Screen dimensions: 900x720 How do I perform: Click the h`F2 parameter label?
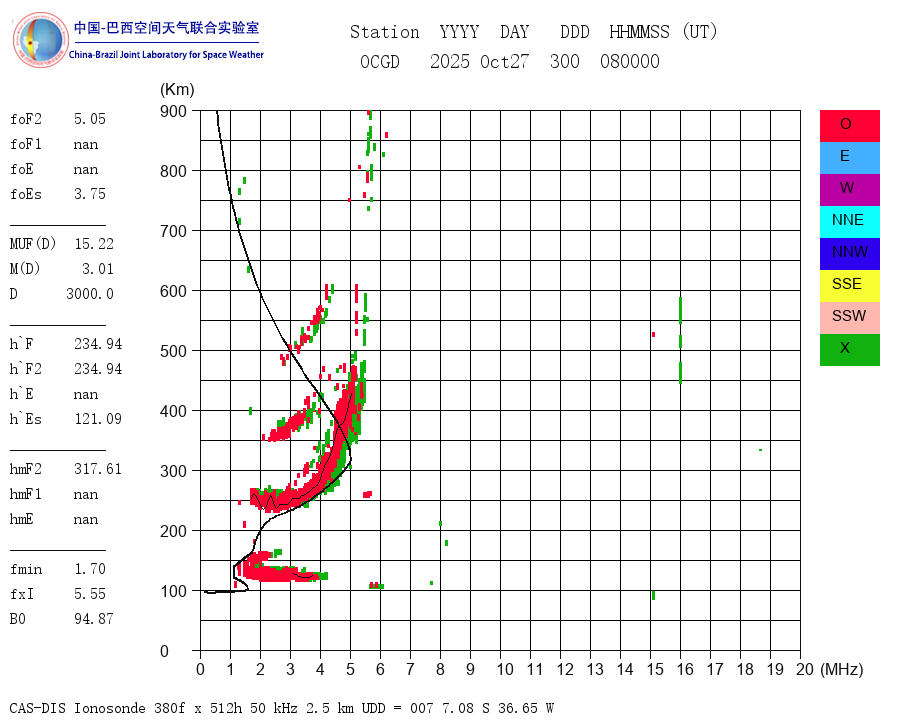pos(26,369)
